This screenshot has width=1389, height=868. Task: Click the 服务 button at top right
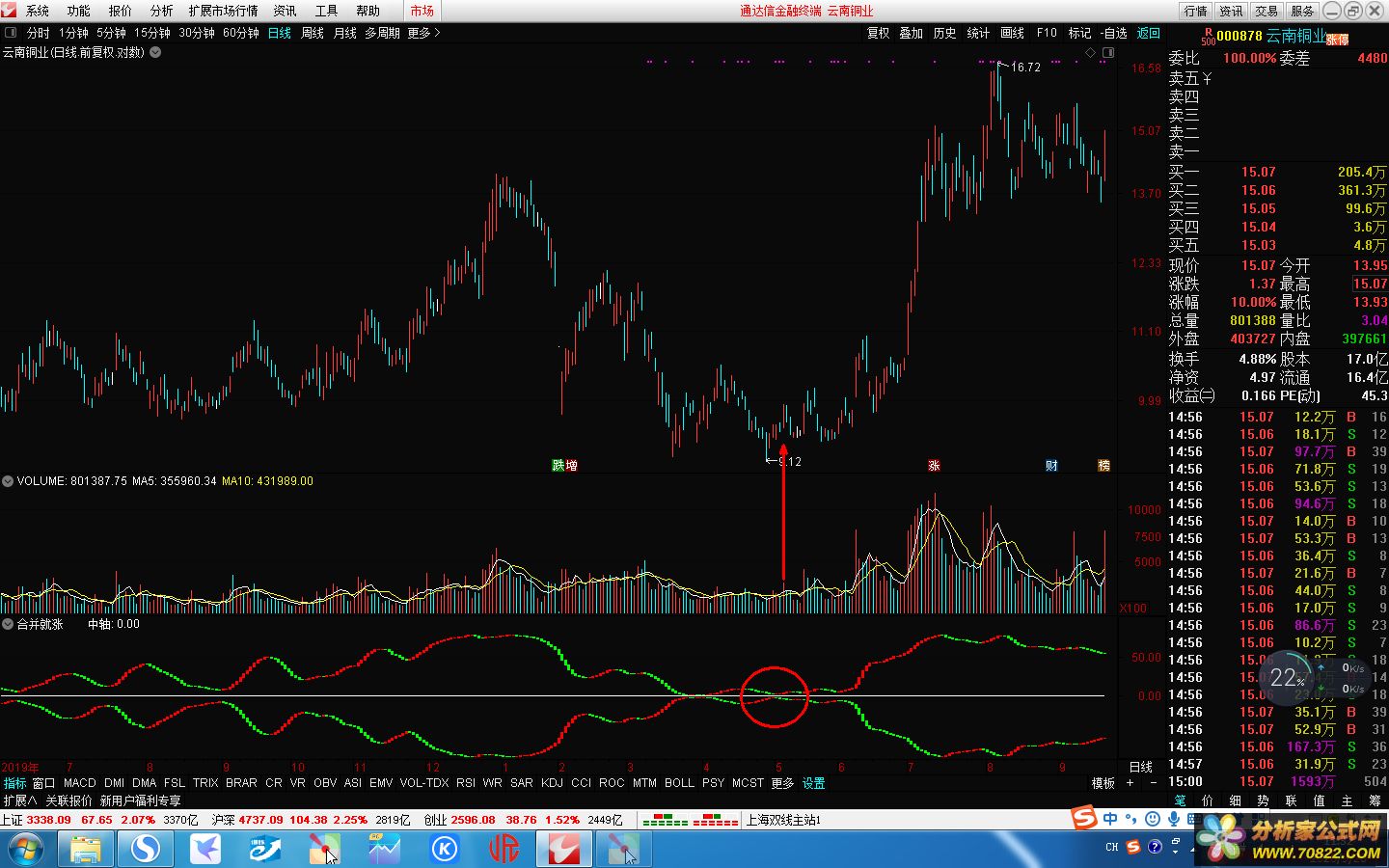point(1302,11)
